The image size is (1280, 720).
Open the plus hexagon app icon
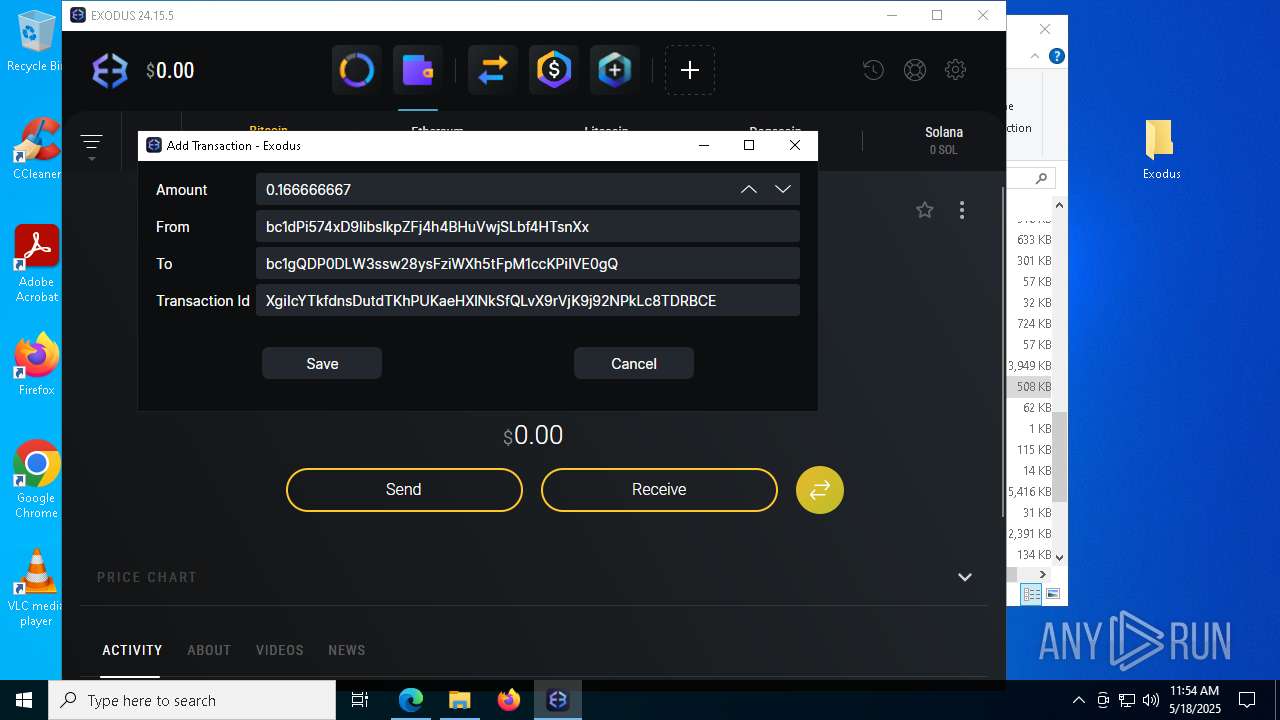[x=614, y=70]
